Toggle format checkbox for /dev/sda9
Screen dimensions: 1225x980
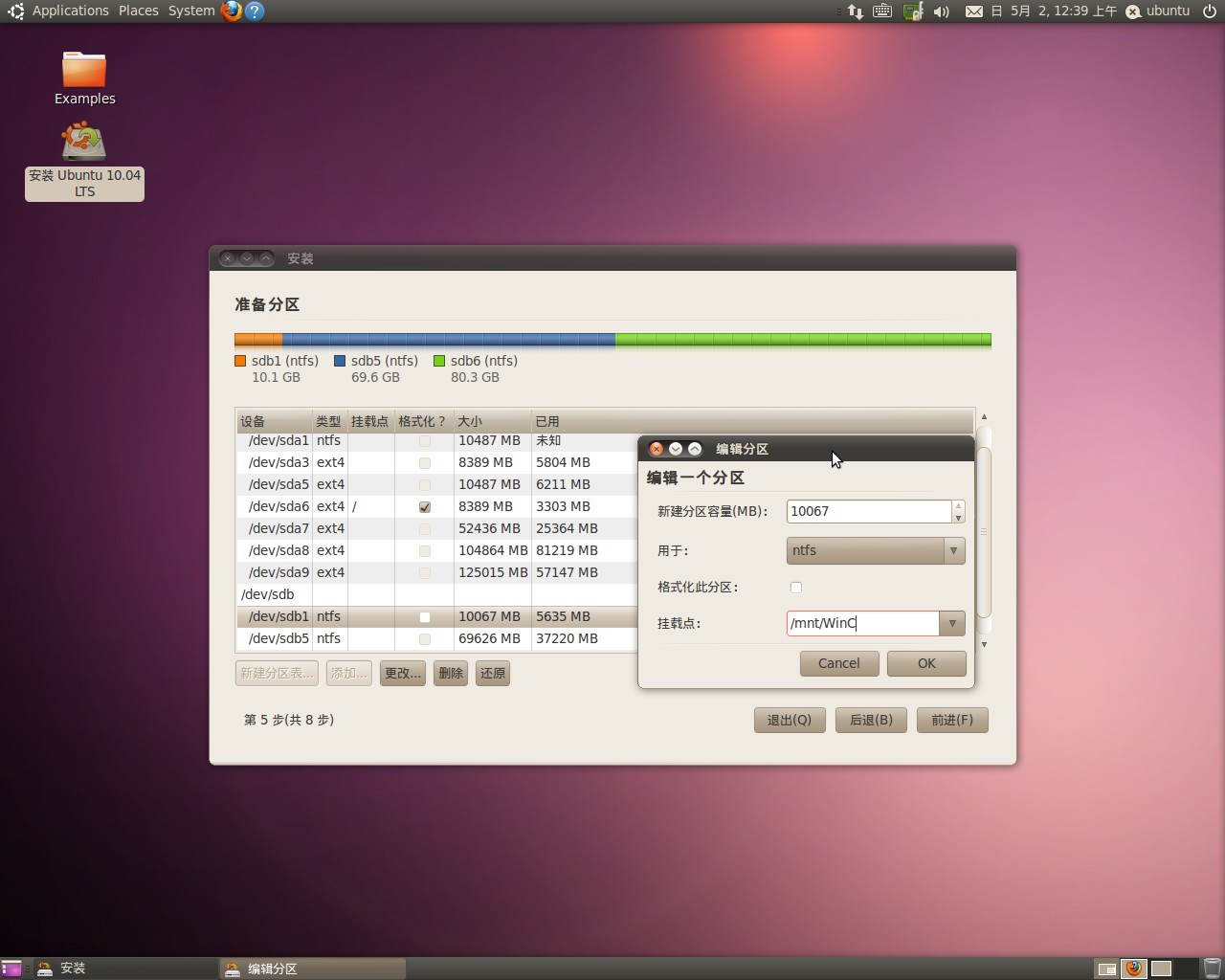pyautogui.click(x=425, y=573)
